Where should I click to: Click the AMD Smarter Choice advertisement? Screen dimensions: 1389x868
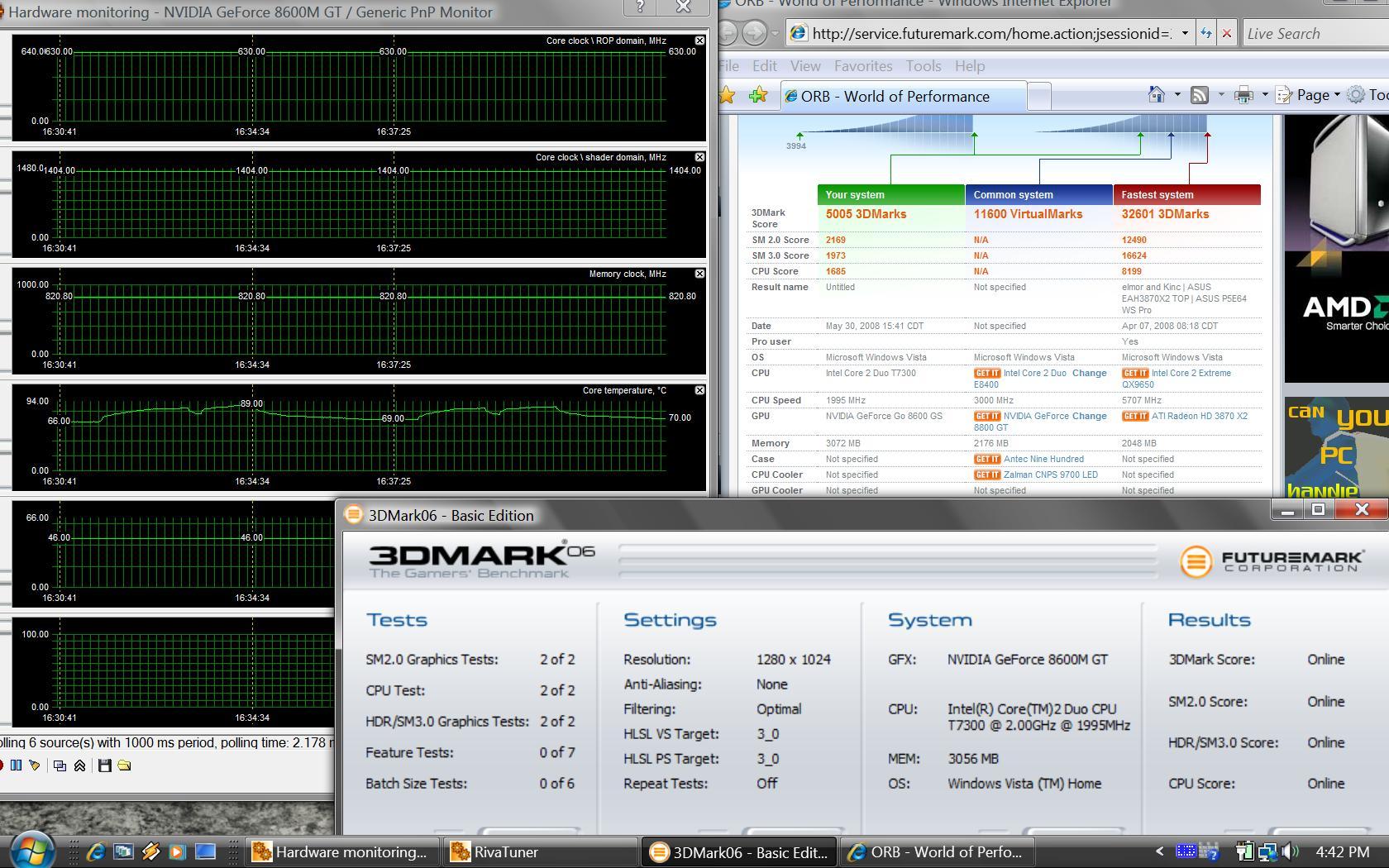click(x=1336, y=248)
